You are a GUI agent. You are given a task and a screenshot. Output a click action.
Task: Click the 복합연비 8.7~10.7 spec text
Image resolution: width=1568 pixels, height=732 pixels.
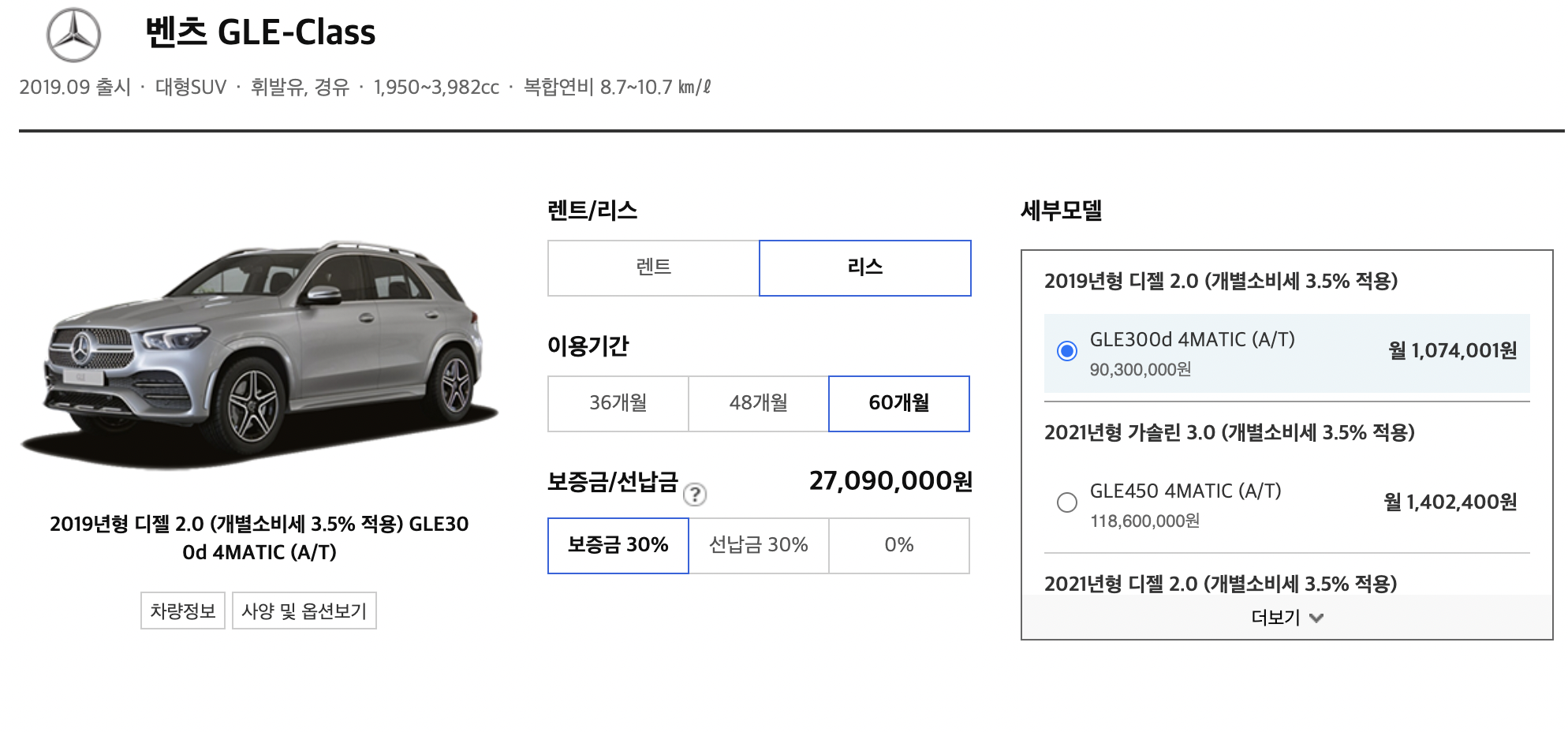618,87
